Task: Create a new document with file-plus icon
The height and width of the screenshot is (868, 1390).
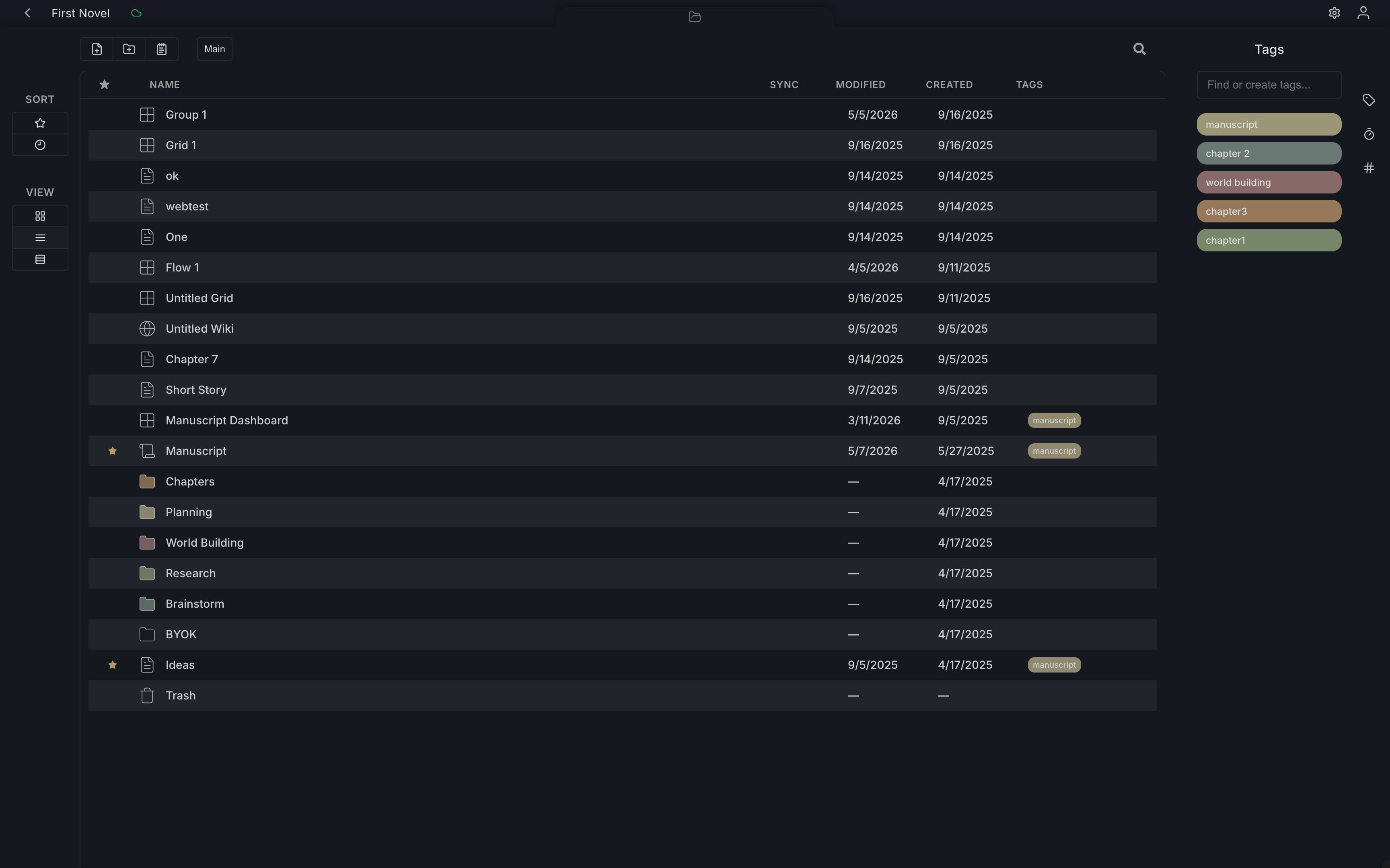Action: (97, 49)
